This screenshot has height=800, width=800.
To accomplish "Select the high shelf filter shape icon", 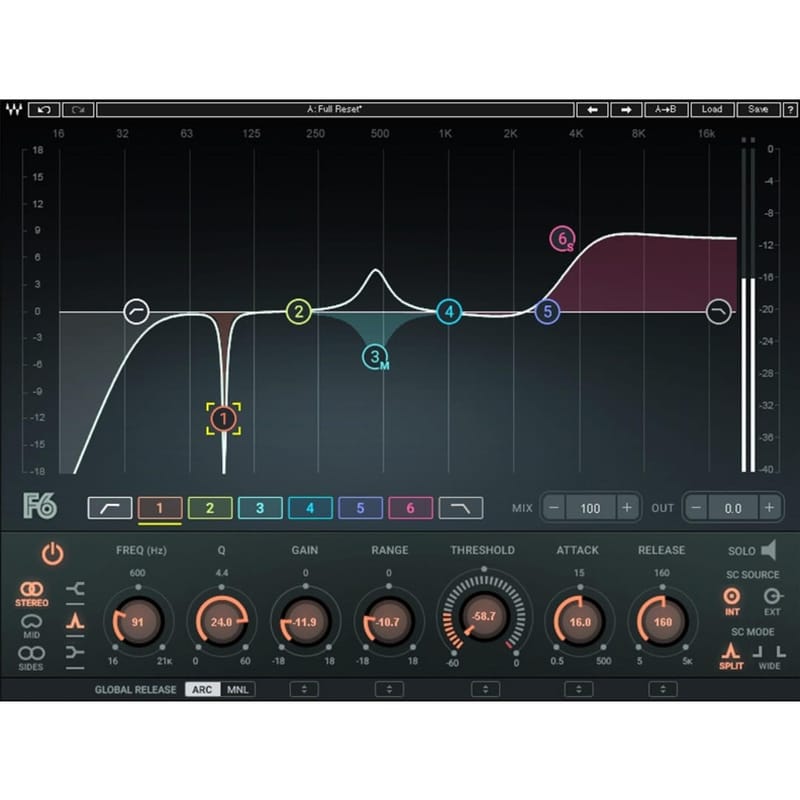I will tap(75, 652).
